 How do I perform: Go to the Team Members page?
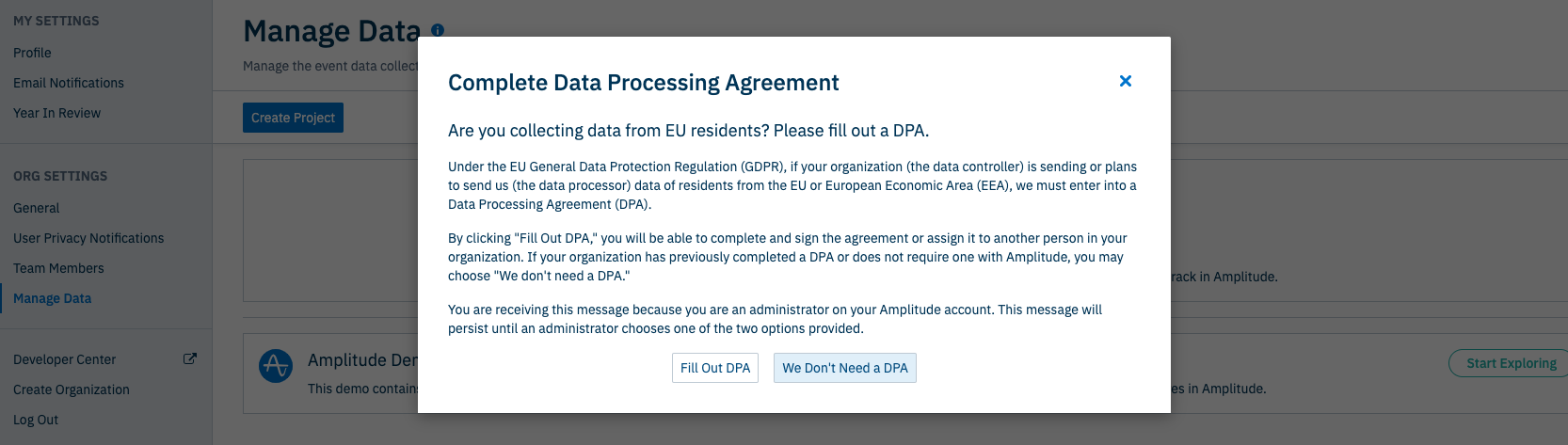[x=58, y=268]
